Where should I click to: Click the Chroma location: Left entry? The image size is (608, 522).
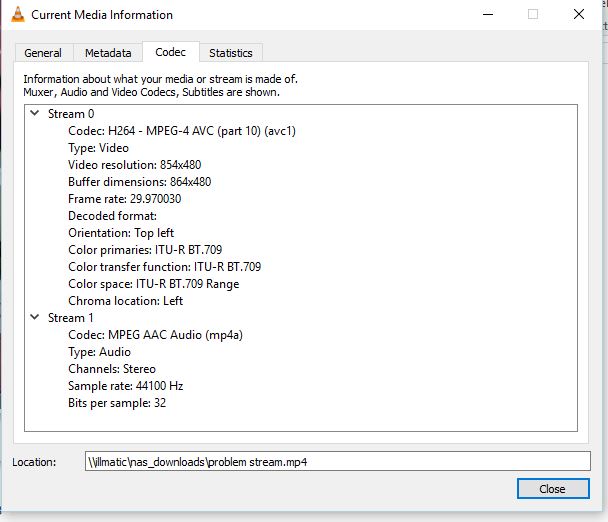coord(125,301)
